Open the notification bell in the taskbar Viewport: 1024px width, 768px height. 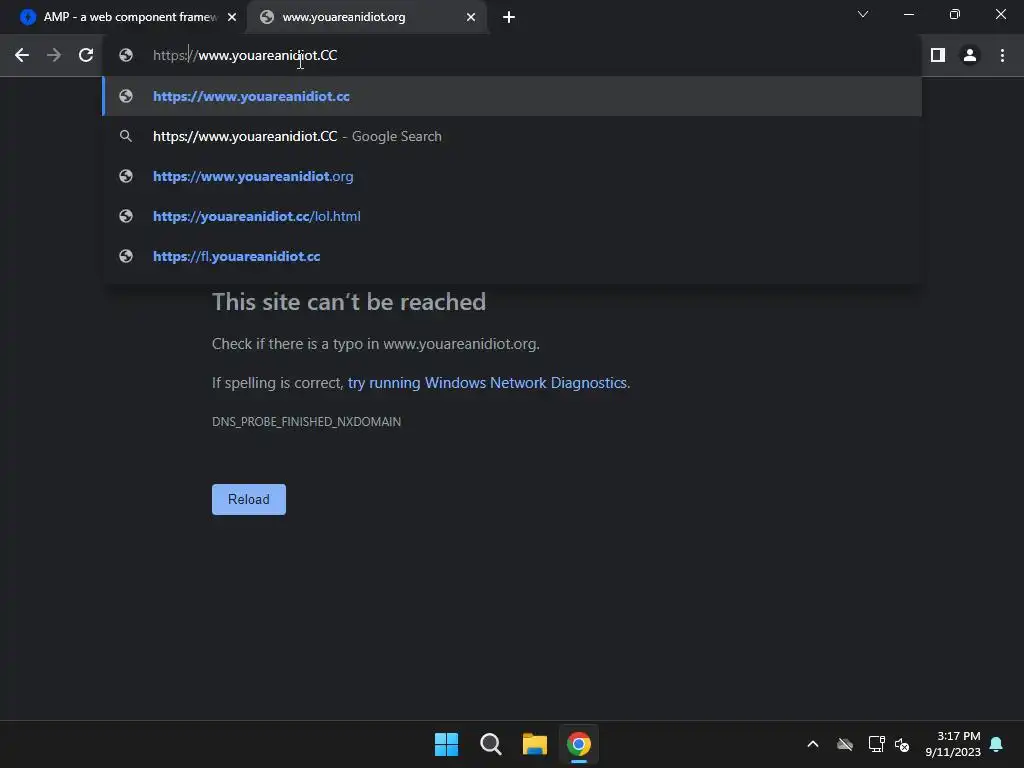(997, 744)
